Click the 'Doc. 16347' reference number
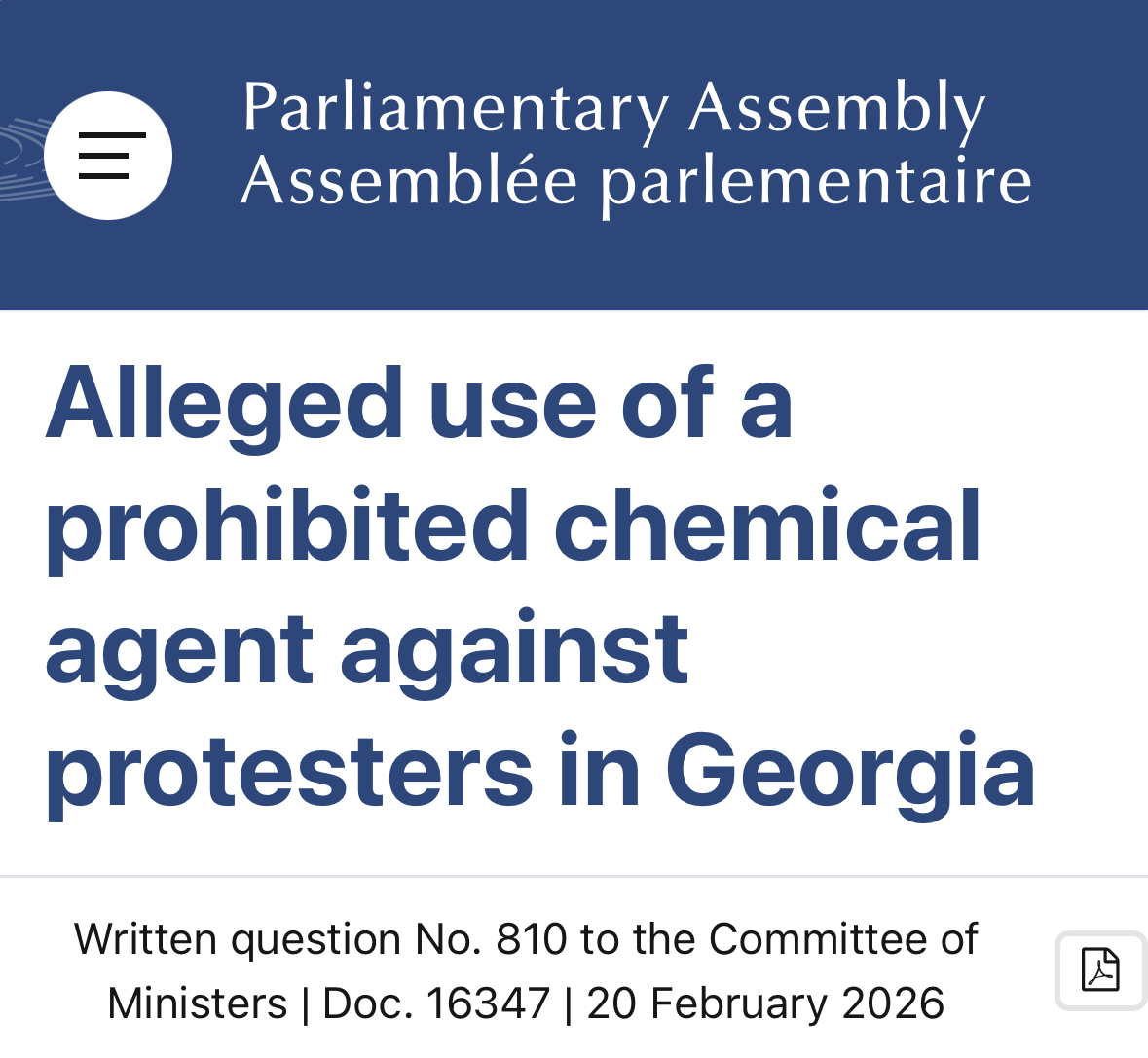This screenshot has height=1058, width=1148. coord(436,1003)
